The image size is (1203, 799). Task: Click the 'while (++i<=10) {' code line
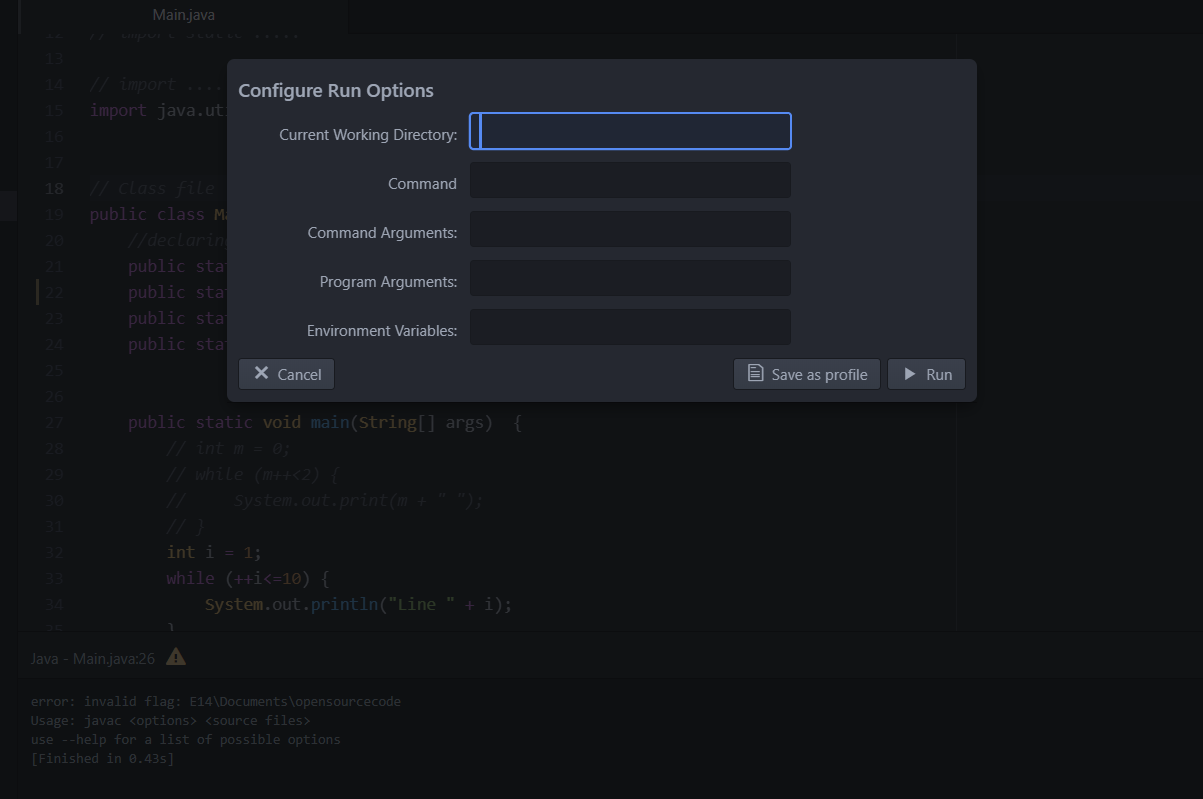pos(248,578)
